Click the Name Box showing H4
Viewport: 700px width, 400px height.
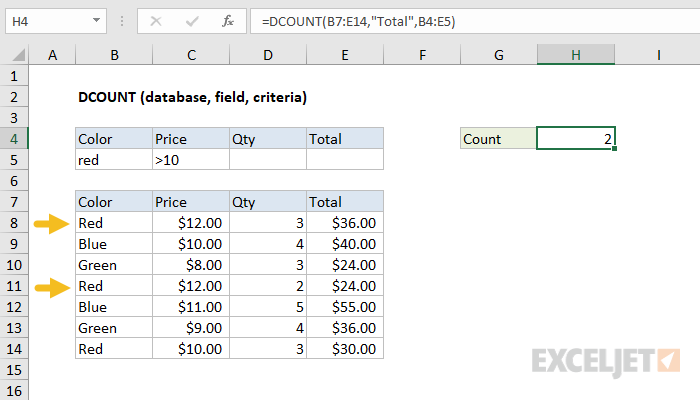coord(56,21)
